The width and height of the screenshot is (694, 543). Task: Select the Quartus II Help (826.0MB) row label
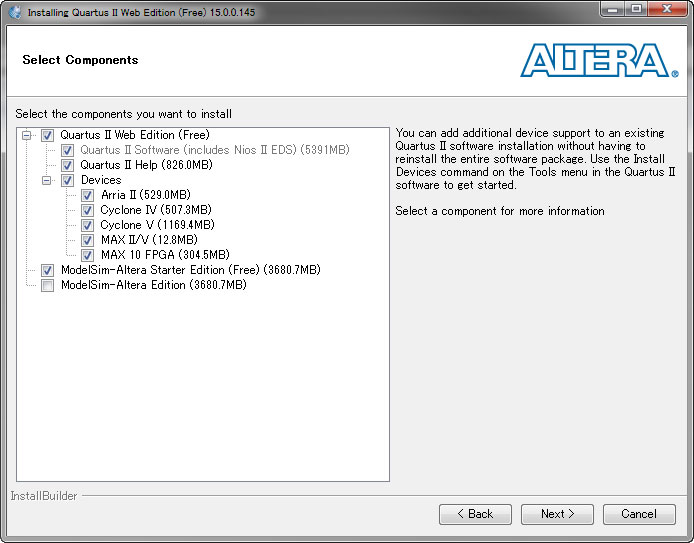coord(147,165)
